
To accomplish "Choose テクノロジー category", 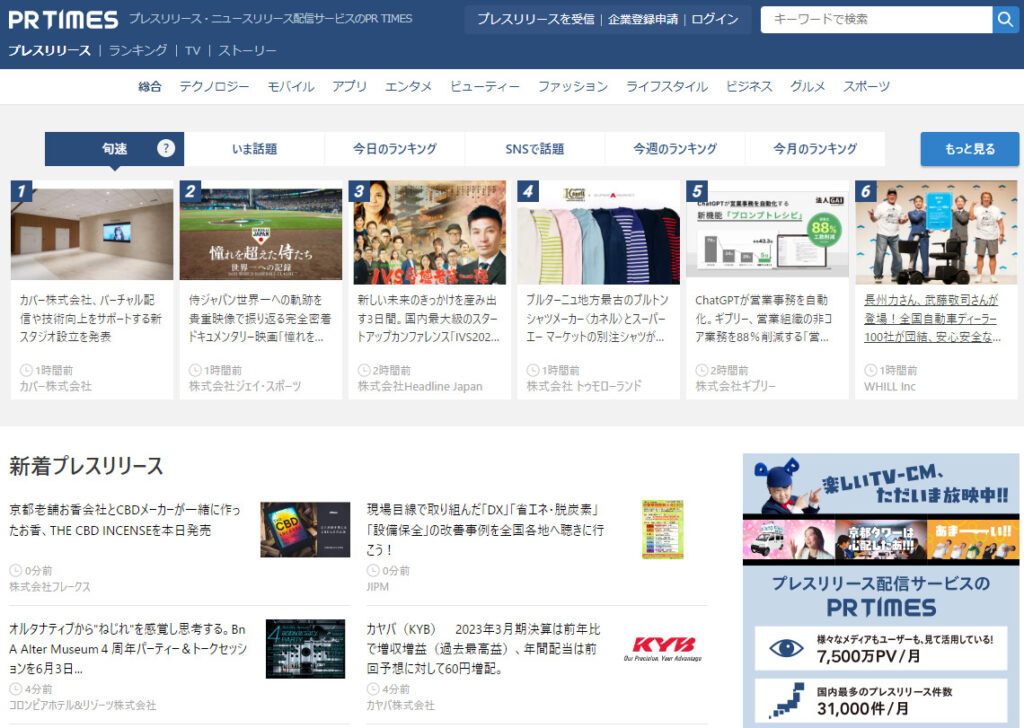I will pyautogui.click(x=214, y=86).
